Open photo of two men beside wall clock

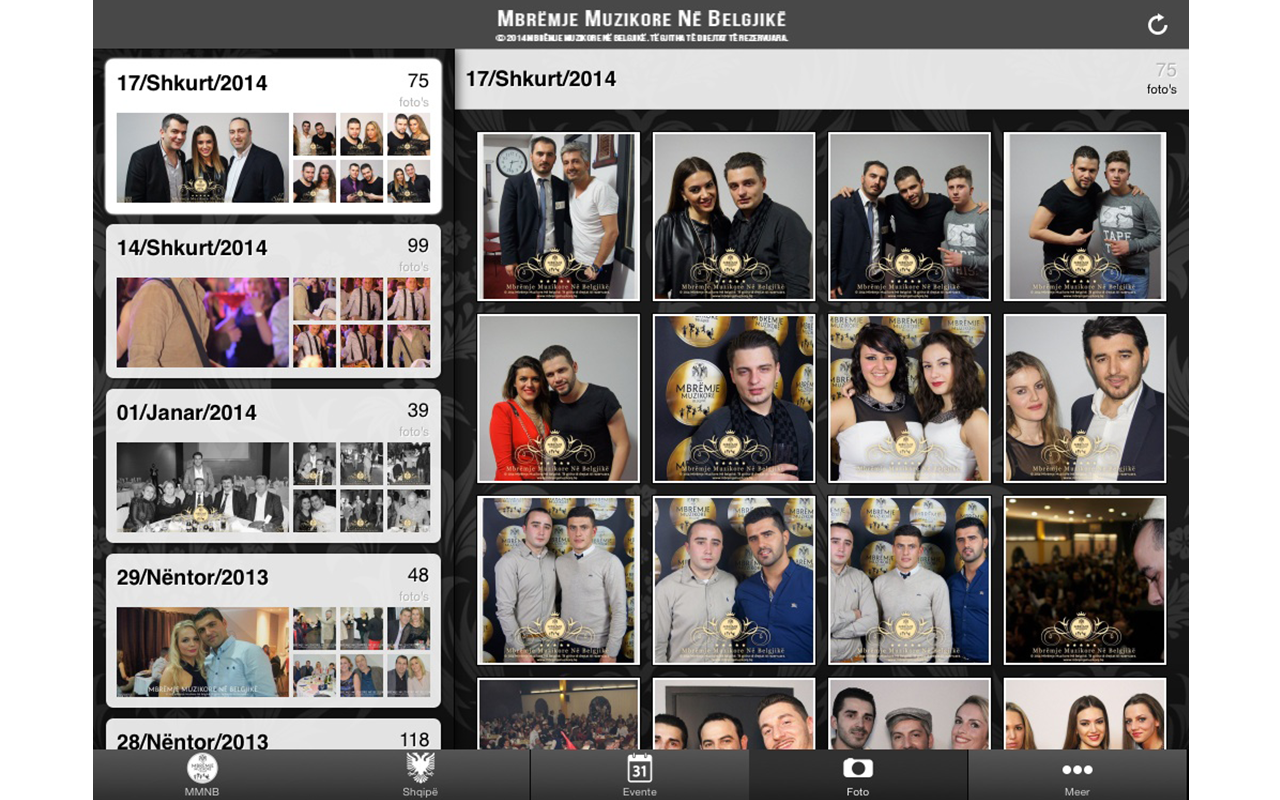558,216
